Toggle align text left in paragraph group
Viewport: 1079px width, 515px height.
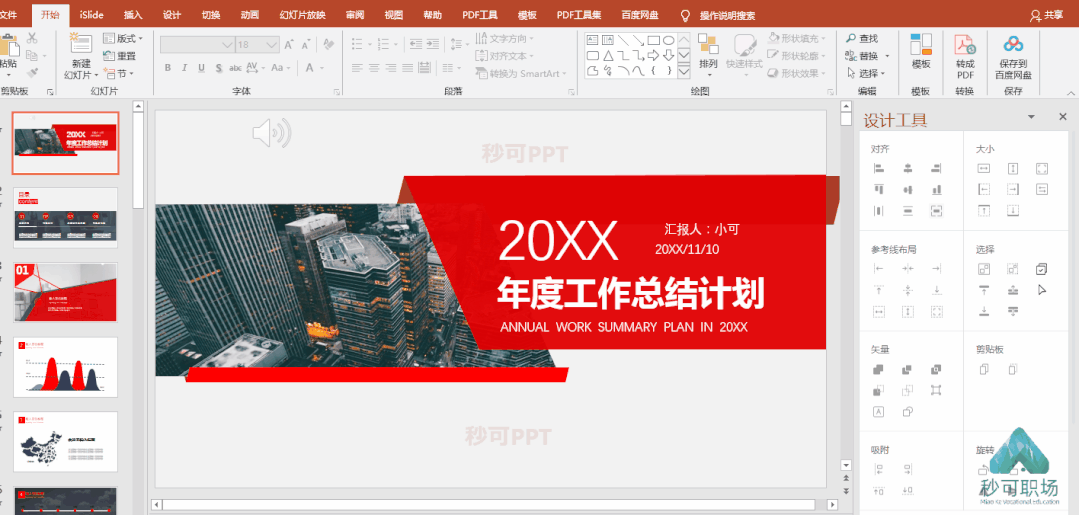(x=357, y=67)
